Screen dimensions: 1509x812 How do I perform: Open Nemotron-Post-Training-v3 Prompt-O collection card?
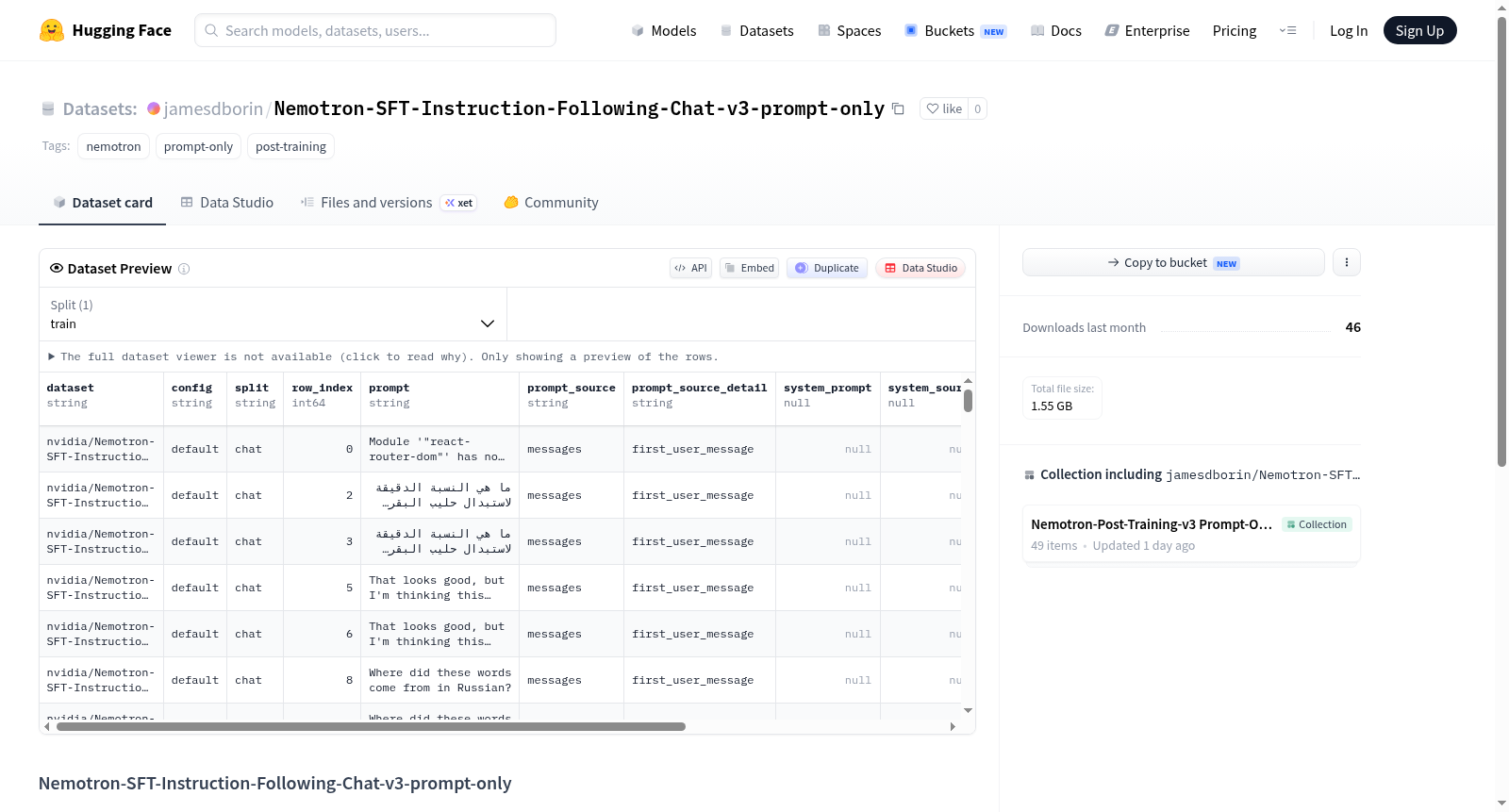point(1191,535)
